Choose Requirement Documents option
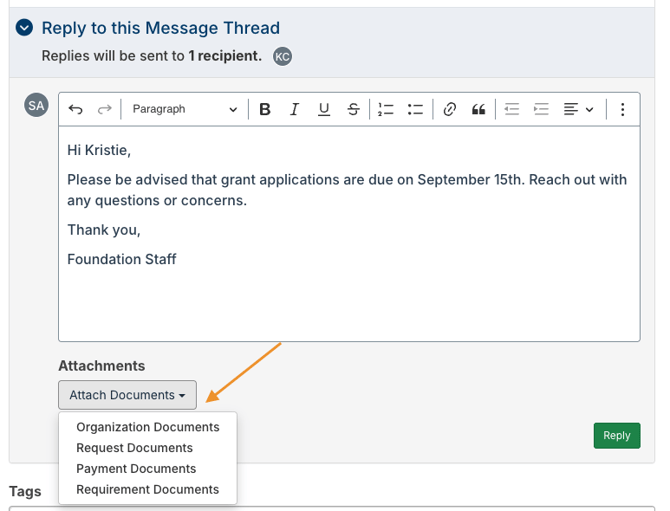 [148, 490]
